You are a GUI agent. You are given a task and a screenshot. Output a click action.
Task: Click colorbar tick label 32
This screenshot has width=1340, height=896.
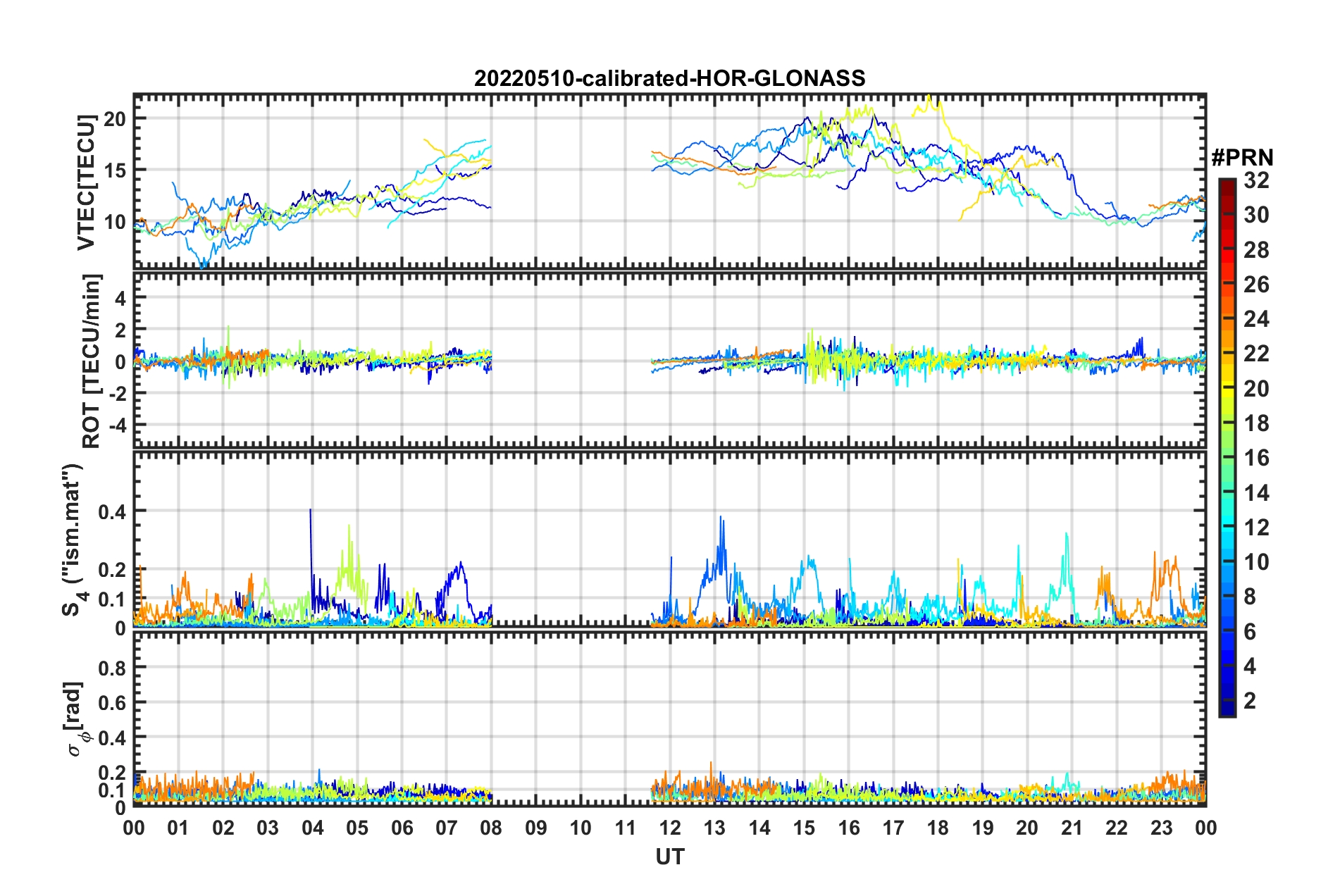[x=1256, y=180]
